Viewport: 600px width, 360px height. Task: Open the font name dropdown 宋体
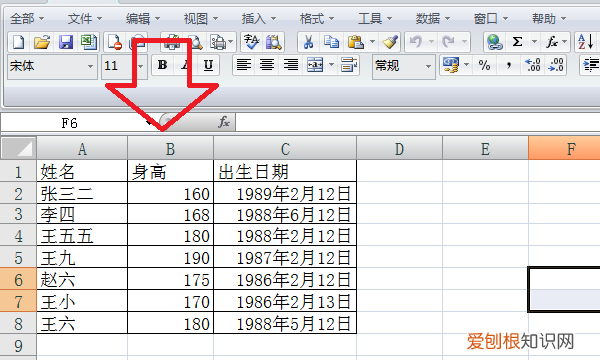90,66
